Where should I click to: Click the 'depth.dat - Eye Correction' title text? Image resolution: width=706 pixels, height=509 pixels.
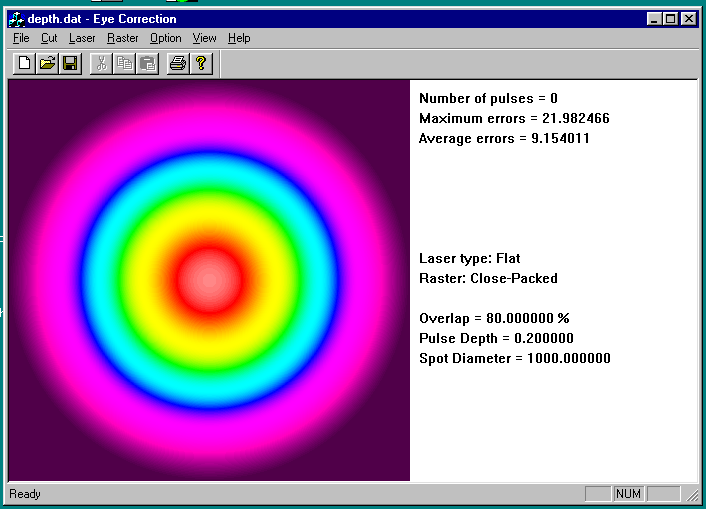[x=102, y=19]
